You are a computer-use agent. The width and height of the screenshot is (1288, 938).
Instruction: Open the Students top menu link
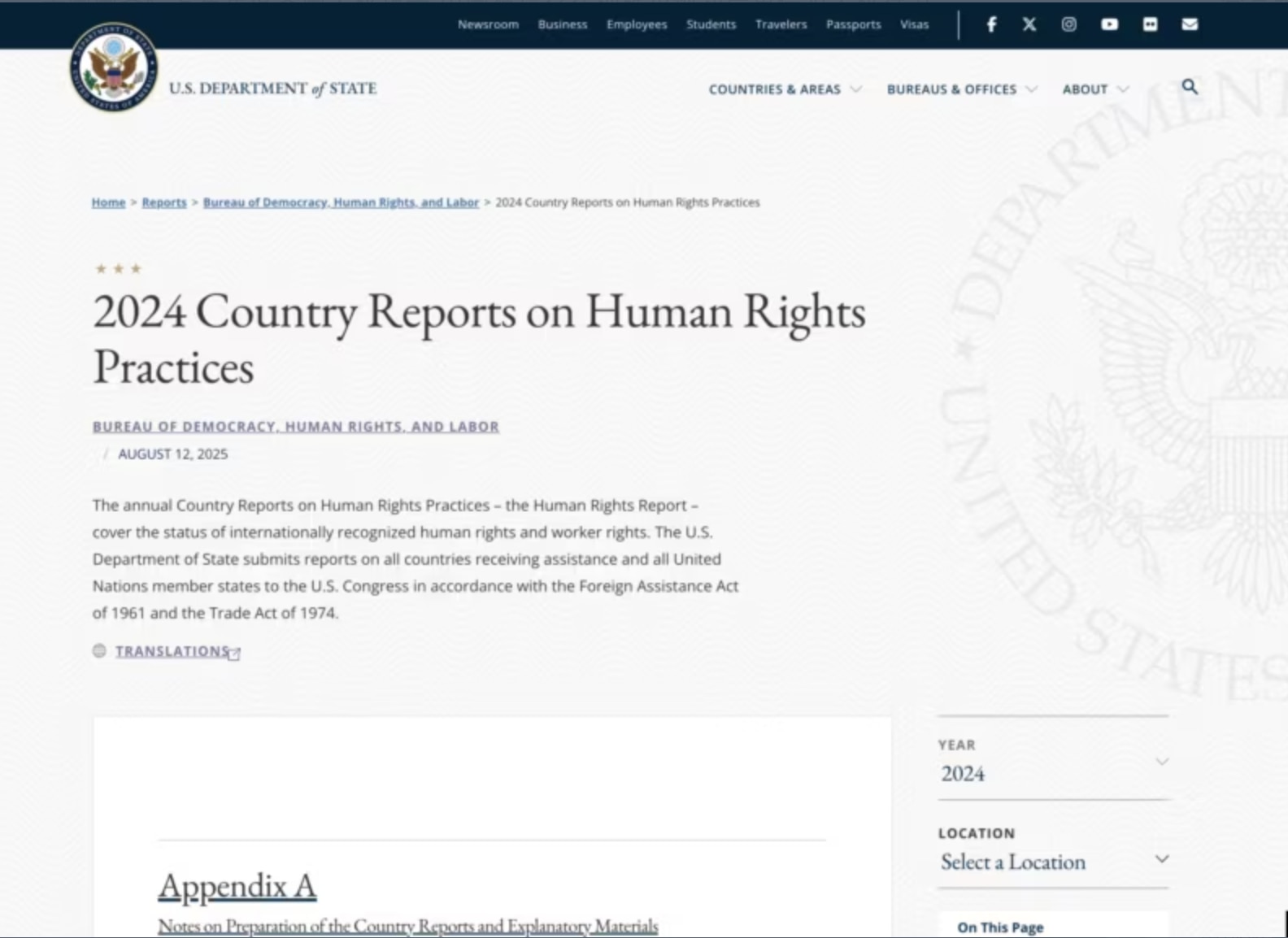click(x=711, y=24)
